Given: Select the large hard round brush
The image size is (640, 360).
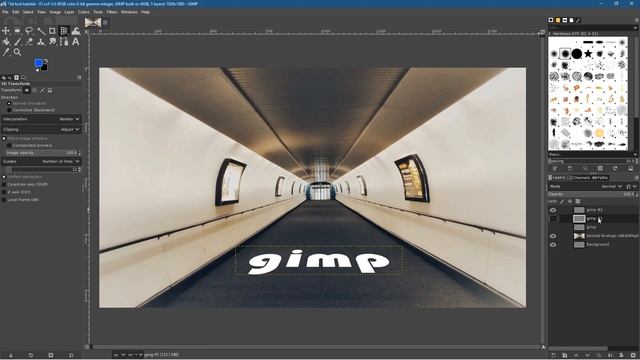Looking at the screenshot, I should tap(576, 53).
